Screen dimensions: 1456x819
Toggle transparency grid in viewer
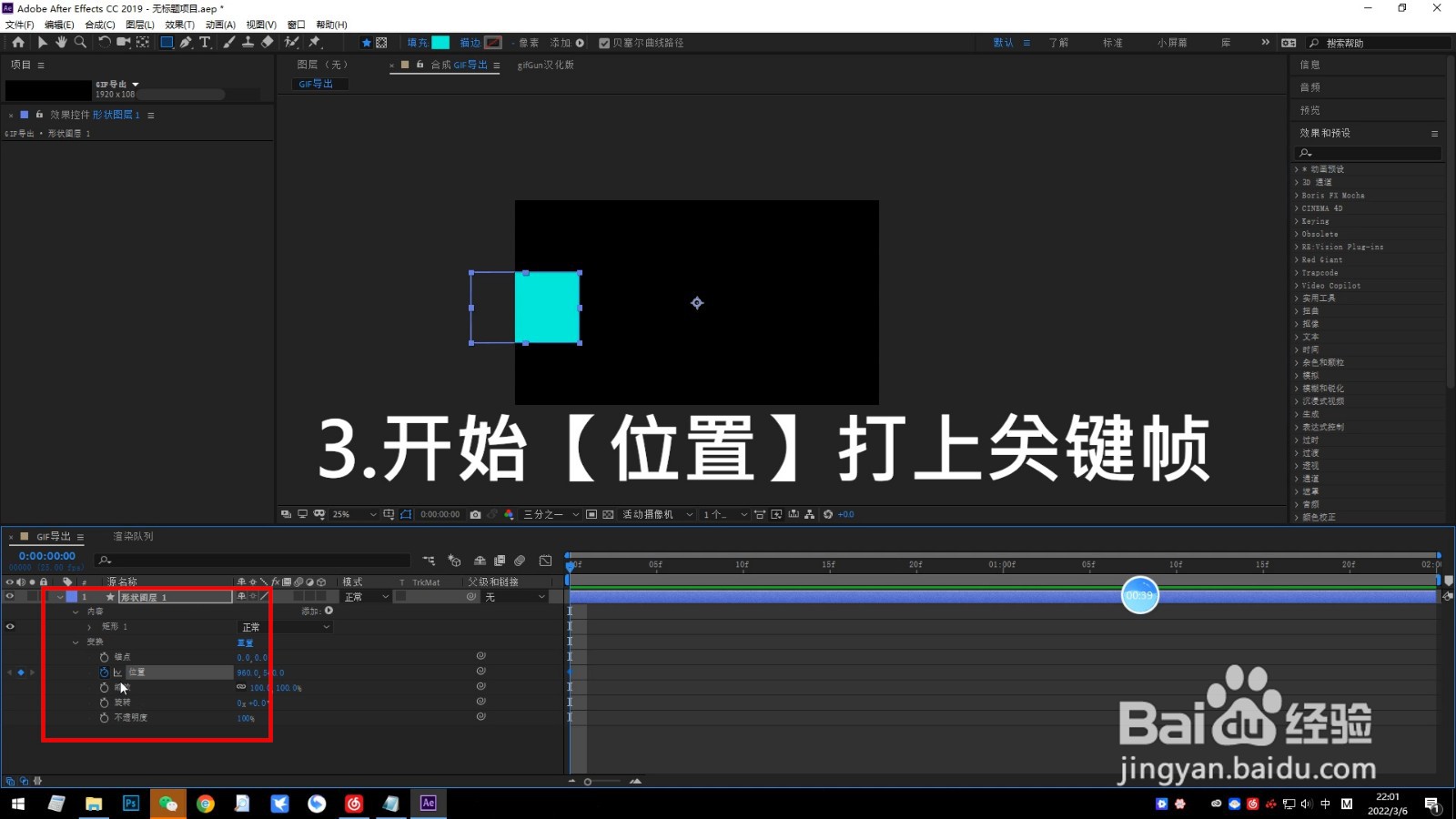coord(608,514)
